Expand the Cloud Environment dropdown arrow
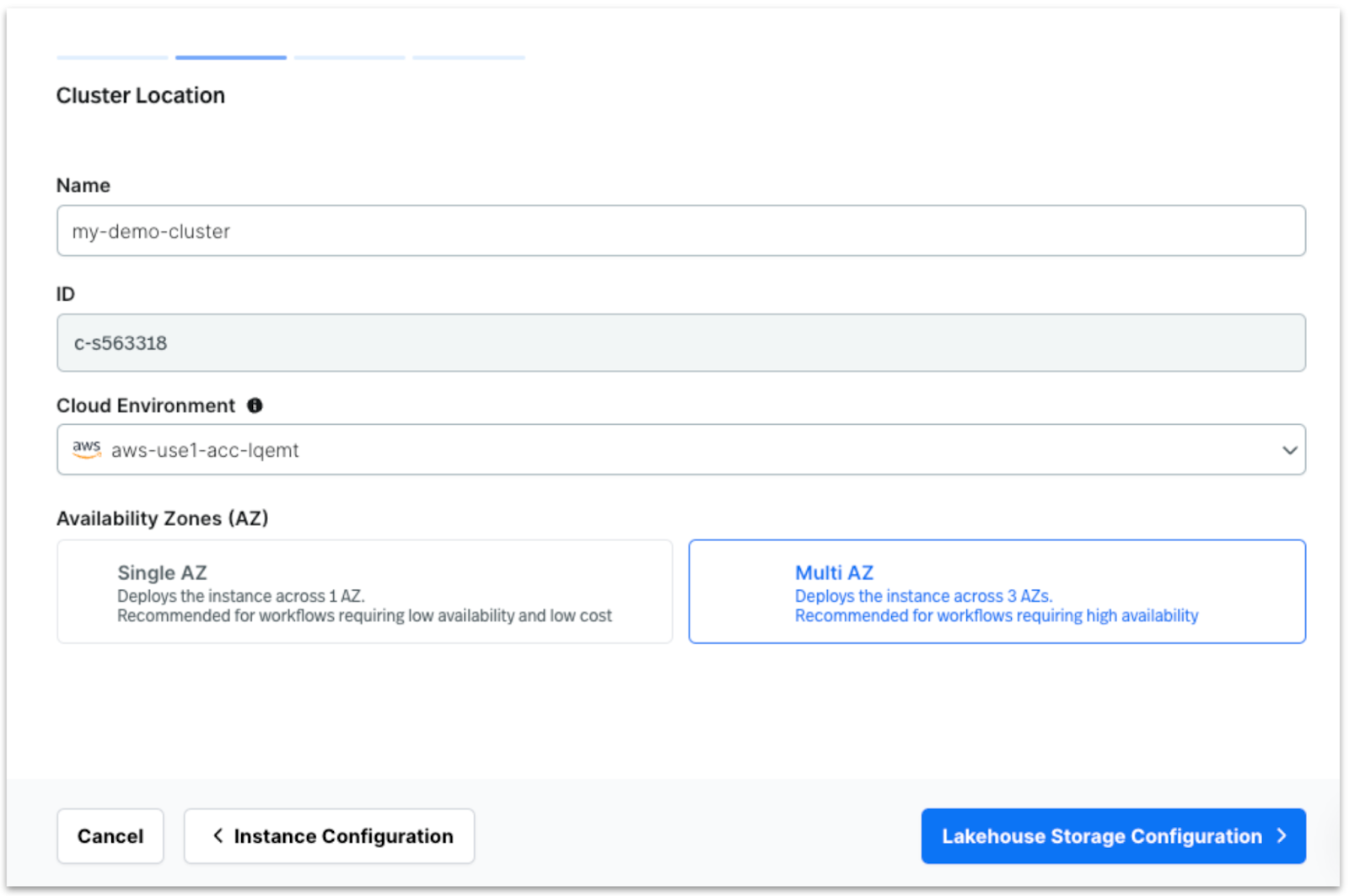1349x896 pixels. click(1289, 450)
